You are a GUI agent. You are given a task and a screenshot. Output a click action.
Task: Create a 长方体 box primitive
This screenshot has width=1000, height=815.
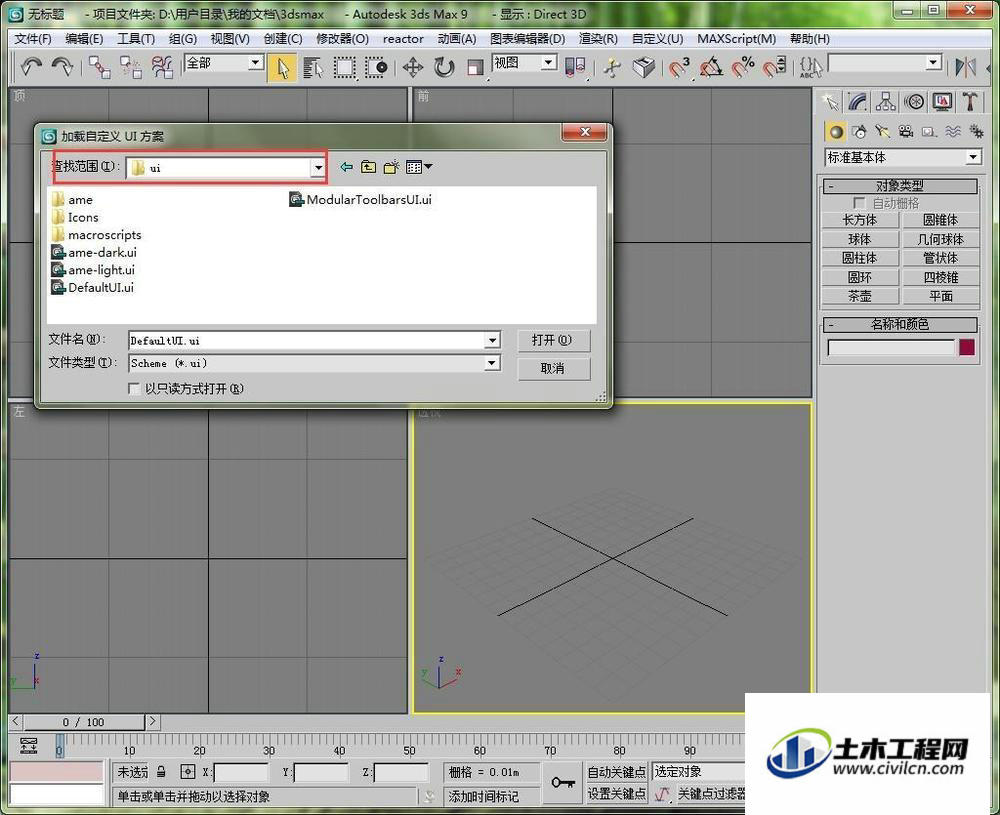(860, 221)
